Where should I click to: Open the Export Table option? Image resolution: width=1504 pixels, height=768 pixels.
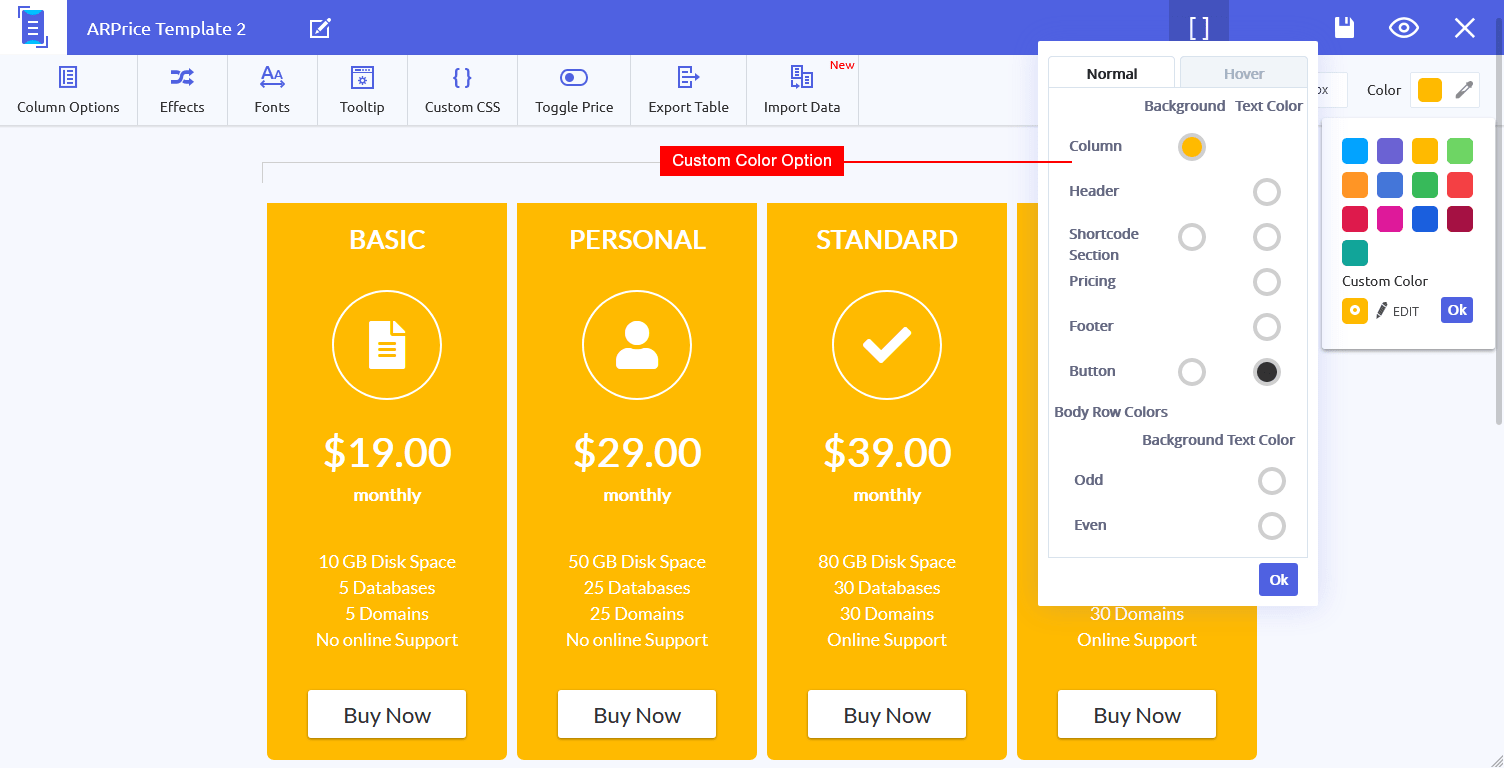click(688, 90)
